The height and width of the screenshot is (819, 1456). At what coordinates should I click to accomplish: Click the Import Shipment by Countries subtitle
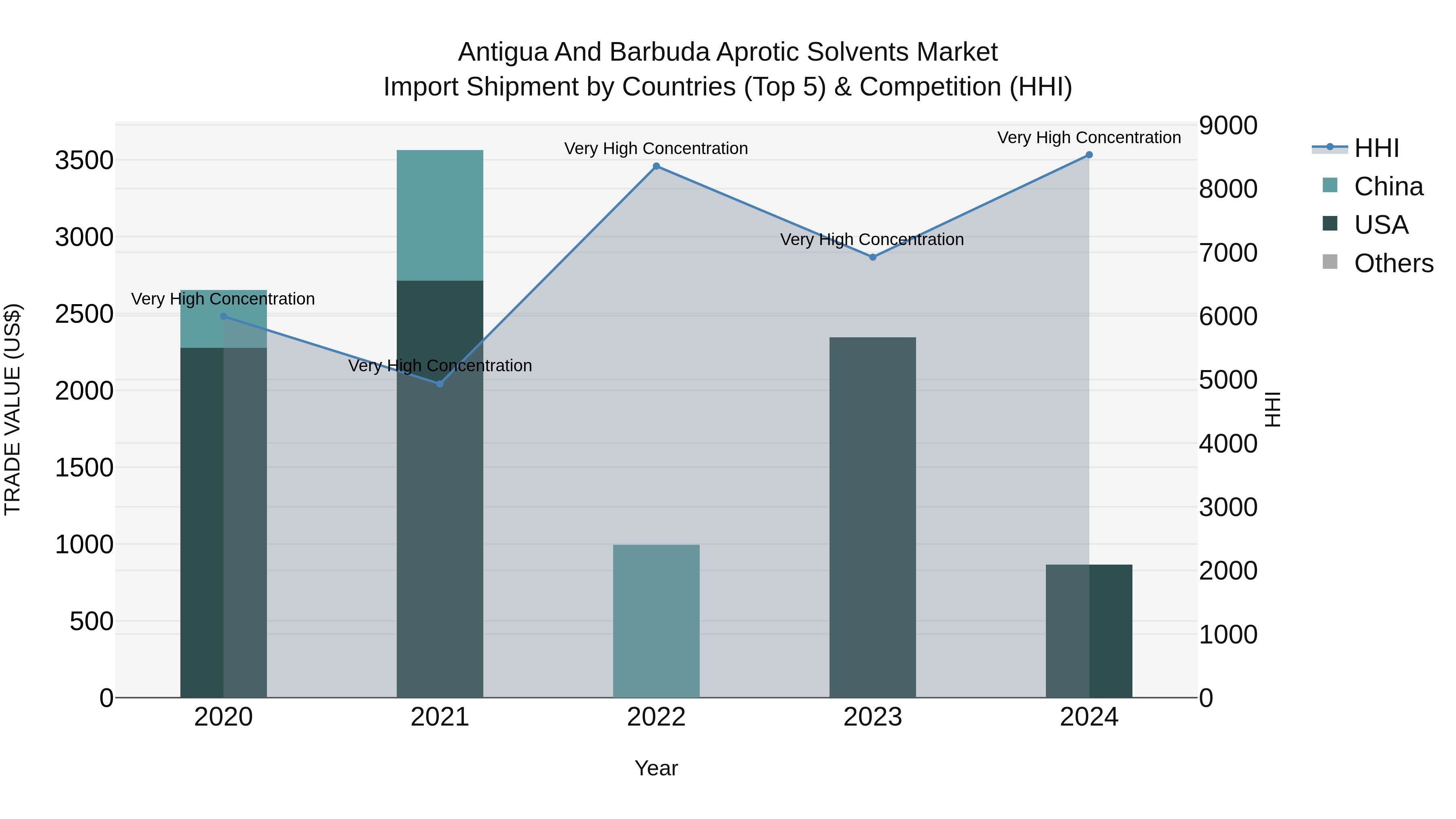click(728, 87)
